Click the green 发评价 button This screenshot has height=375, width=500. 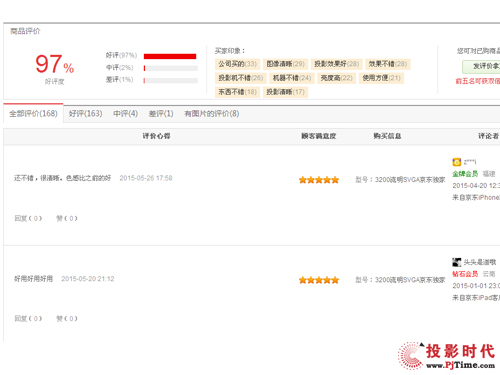[x=481, y=67]
